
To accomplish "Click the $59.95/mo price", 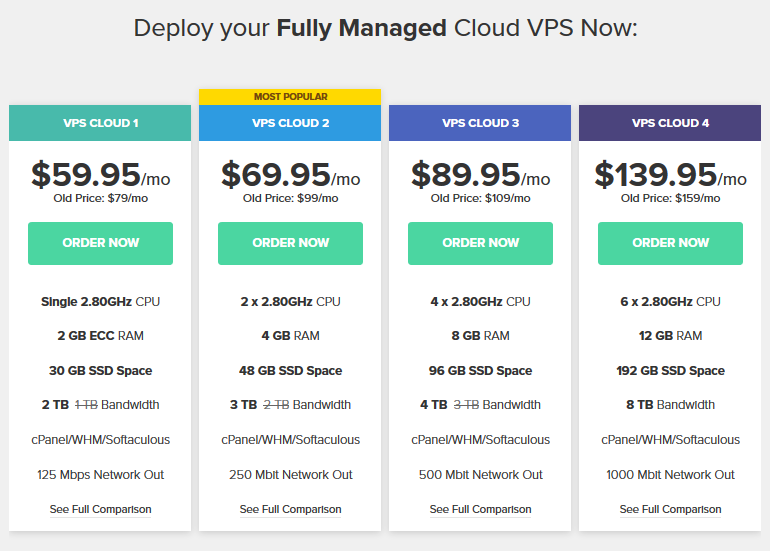I will 101,175.
